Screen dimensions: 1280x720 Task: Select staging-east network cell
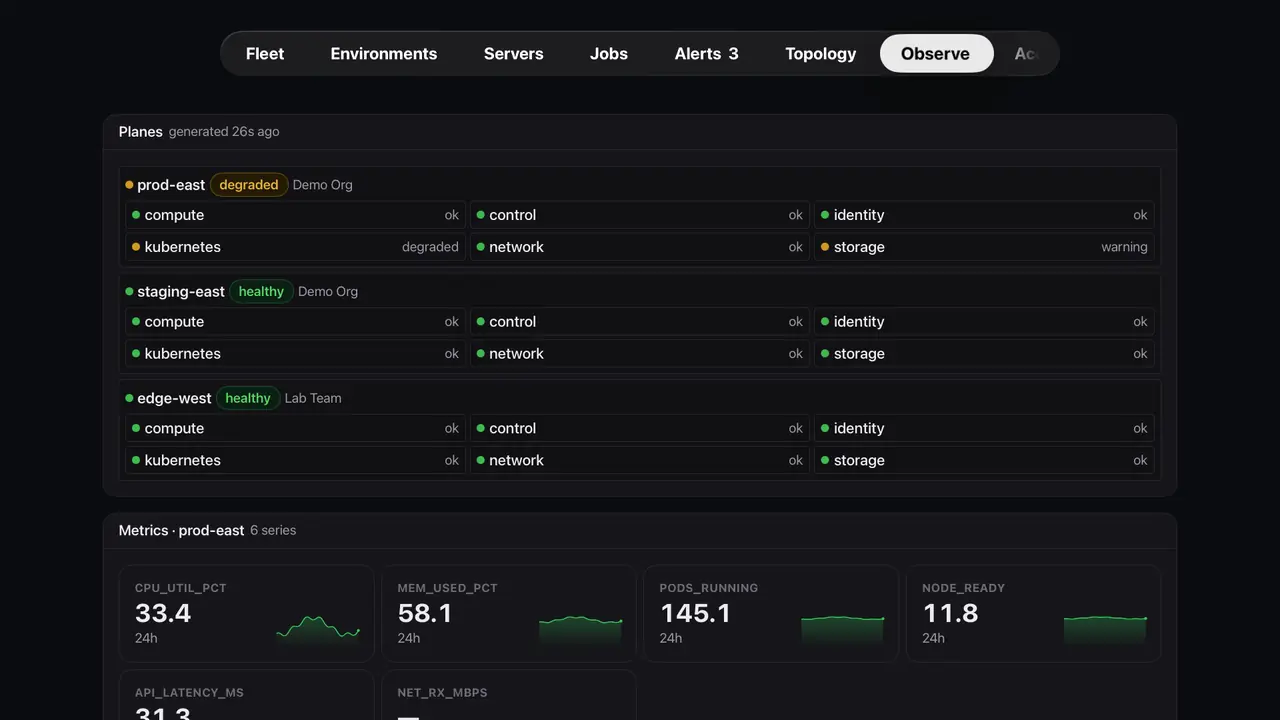(640, 354)
